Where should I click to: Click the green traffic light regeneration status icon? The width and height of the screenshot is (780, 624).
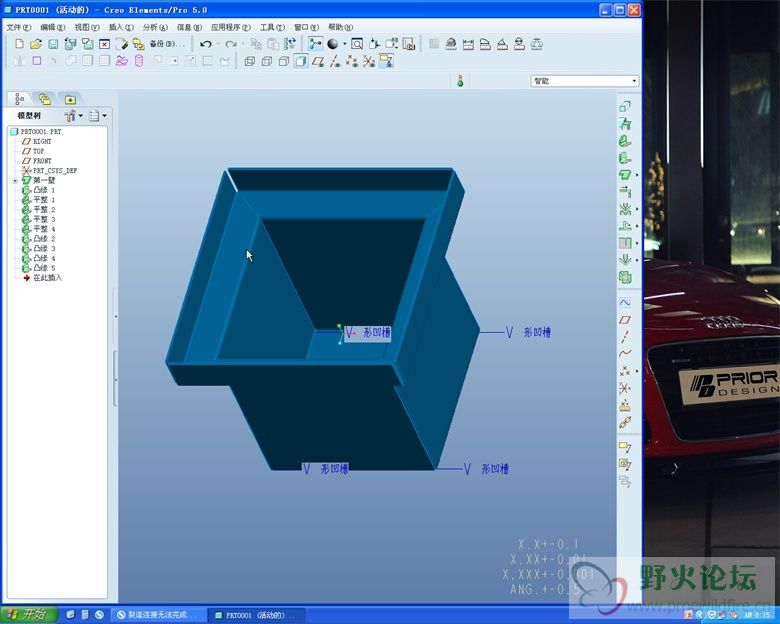(x=460, y=81)
